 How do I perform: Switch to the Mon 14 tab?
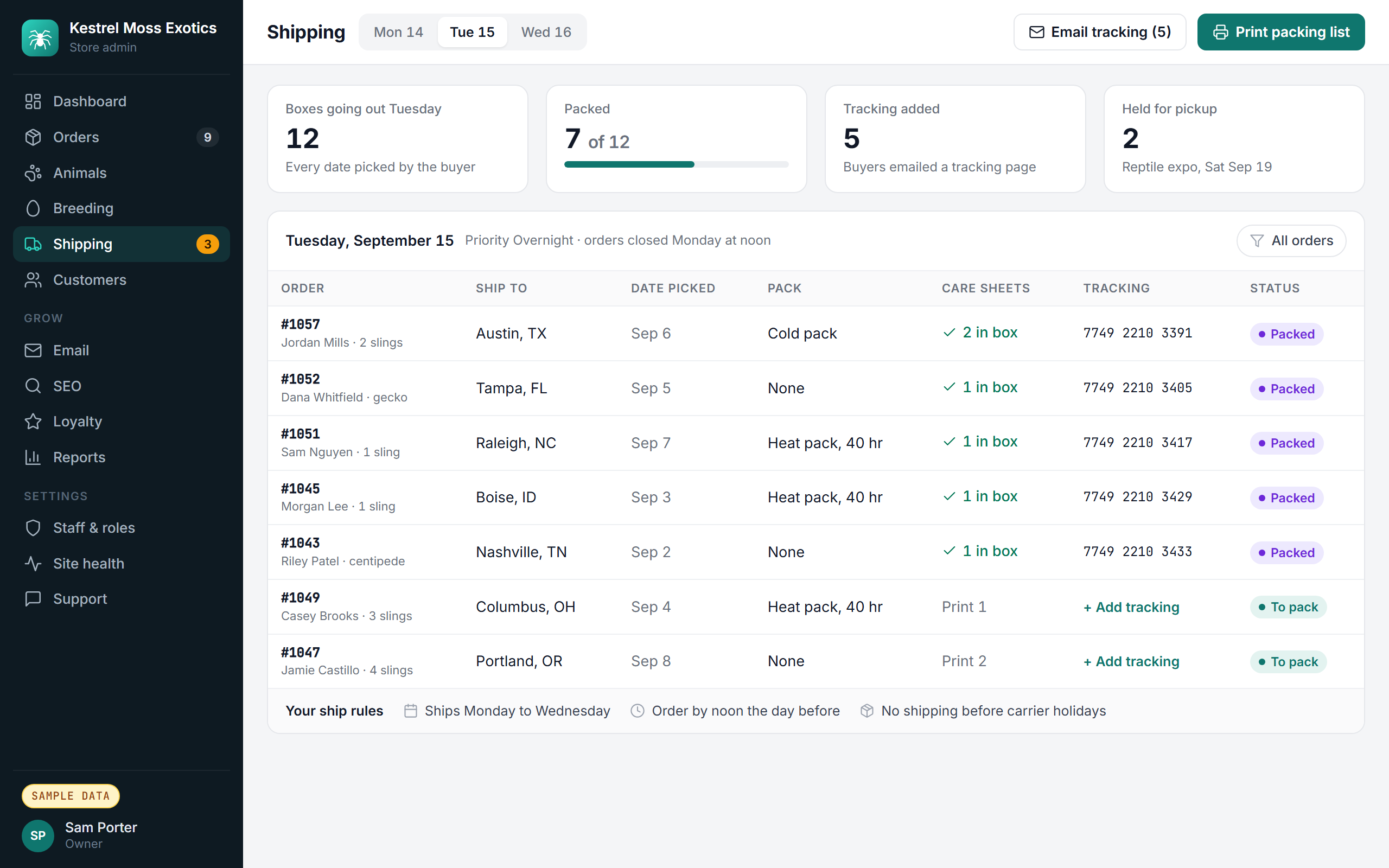[x=398, y=32]
